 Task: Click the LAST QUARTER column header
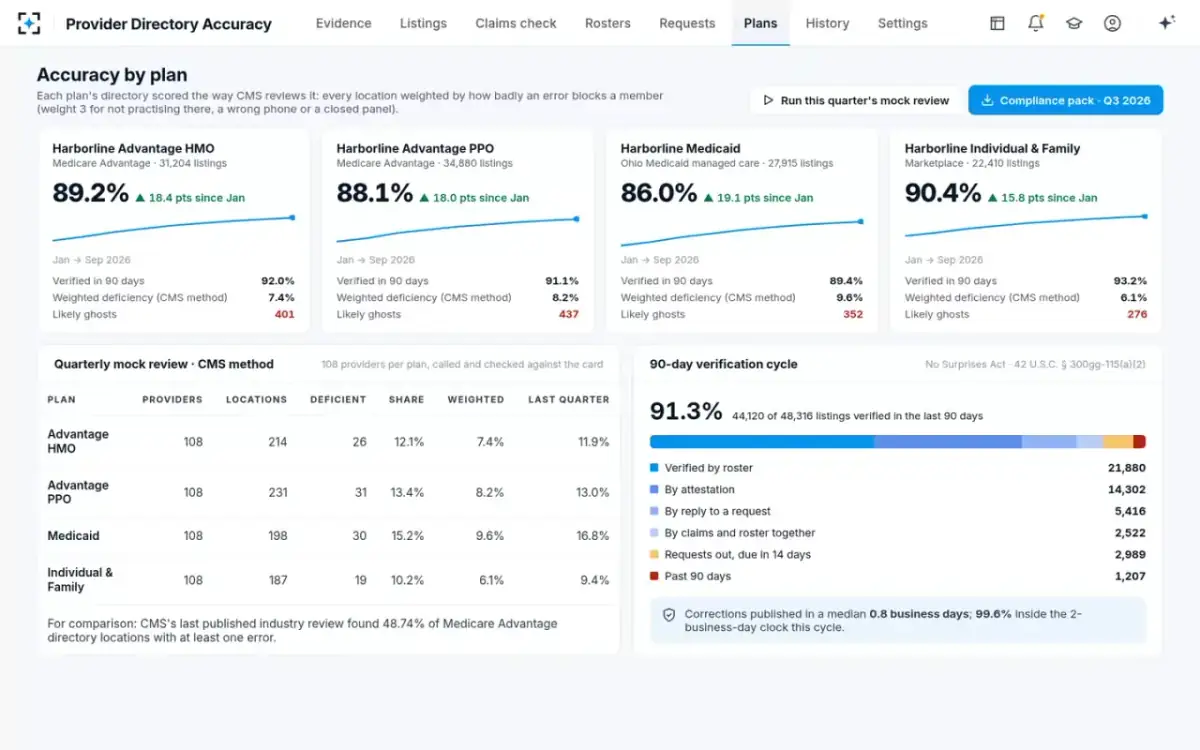pyautogui.click(x=569, y=399)
